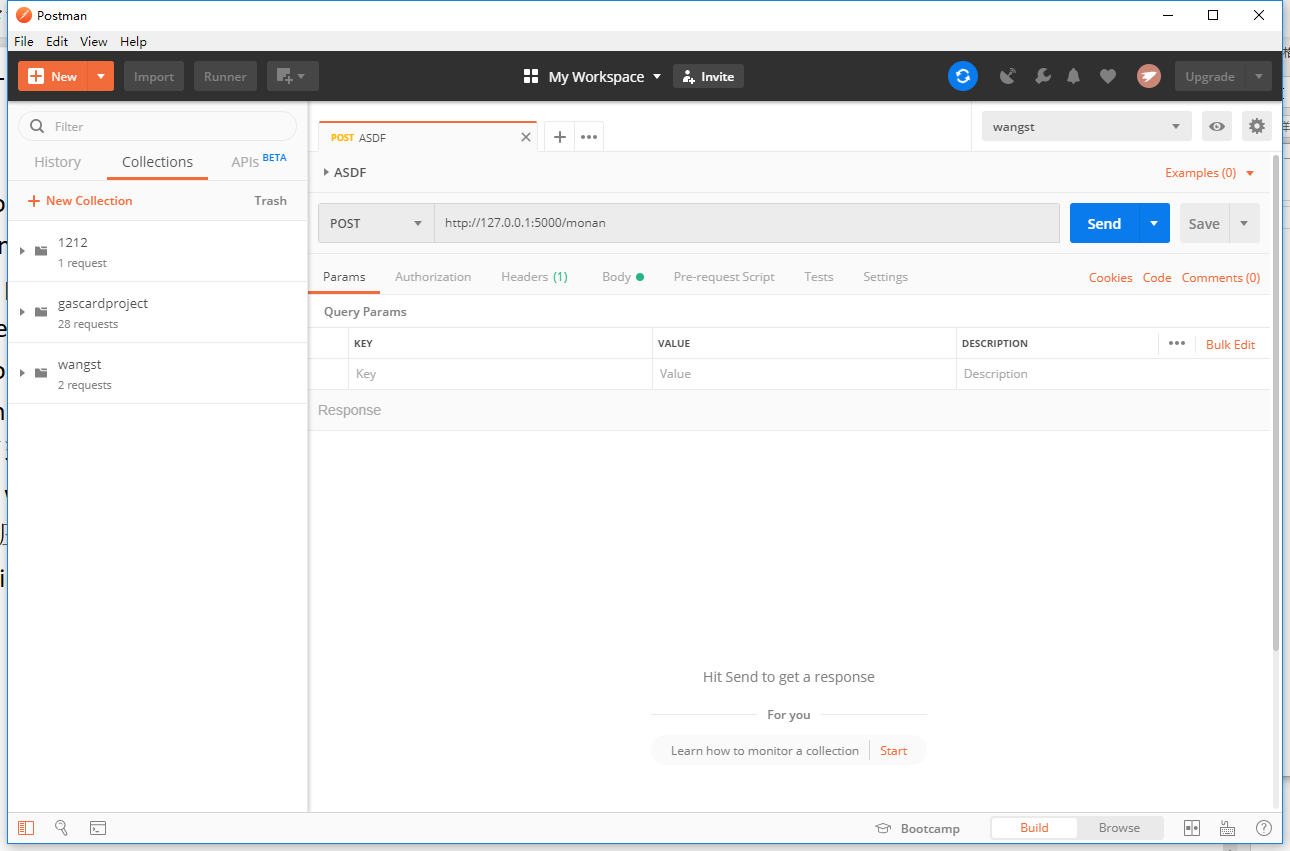Open tab options three dots menu
This screenshot has height=851, width=1290.
click(589, 137)
